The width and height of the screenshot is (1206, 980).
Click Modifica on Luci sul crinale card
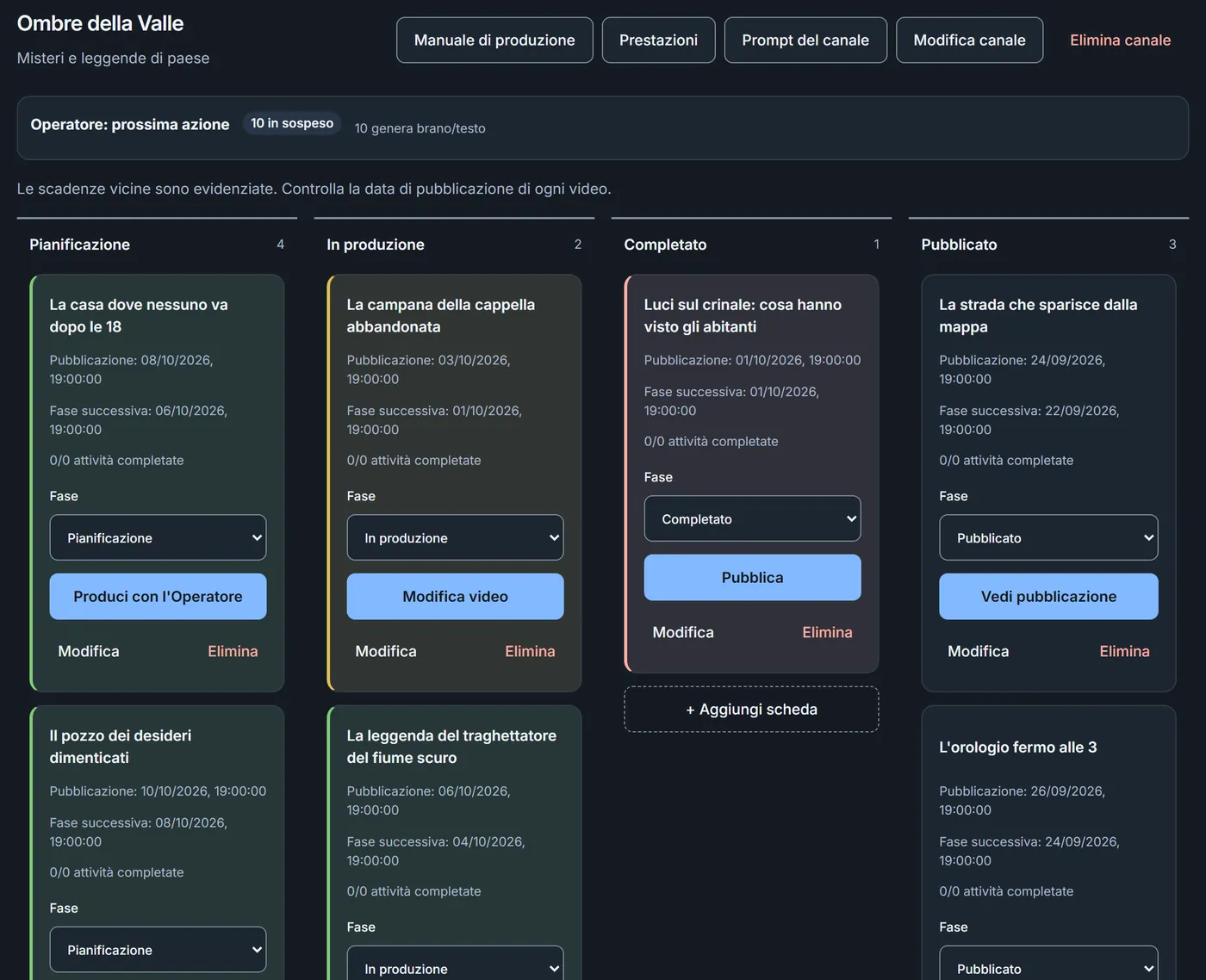click(x=683, y=633)
